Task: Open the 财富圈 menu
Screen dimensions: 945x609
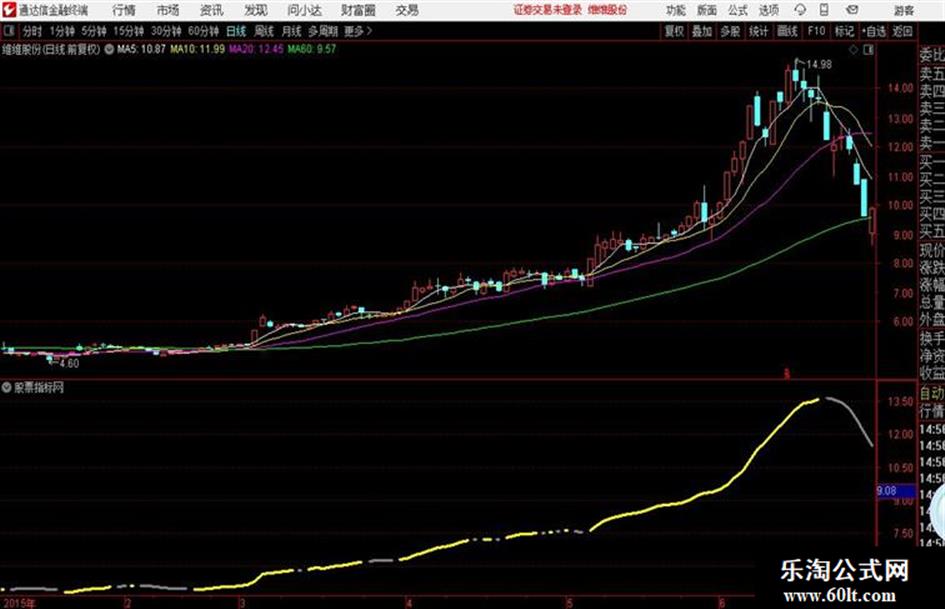Action: 358,10
